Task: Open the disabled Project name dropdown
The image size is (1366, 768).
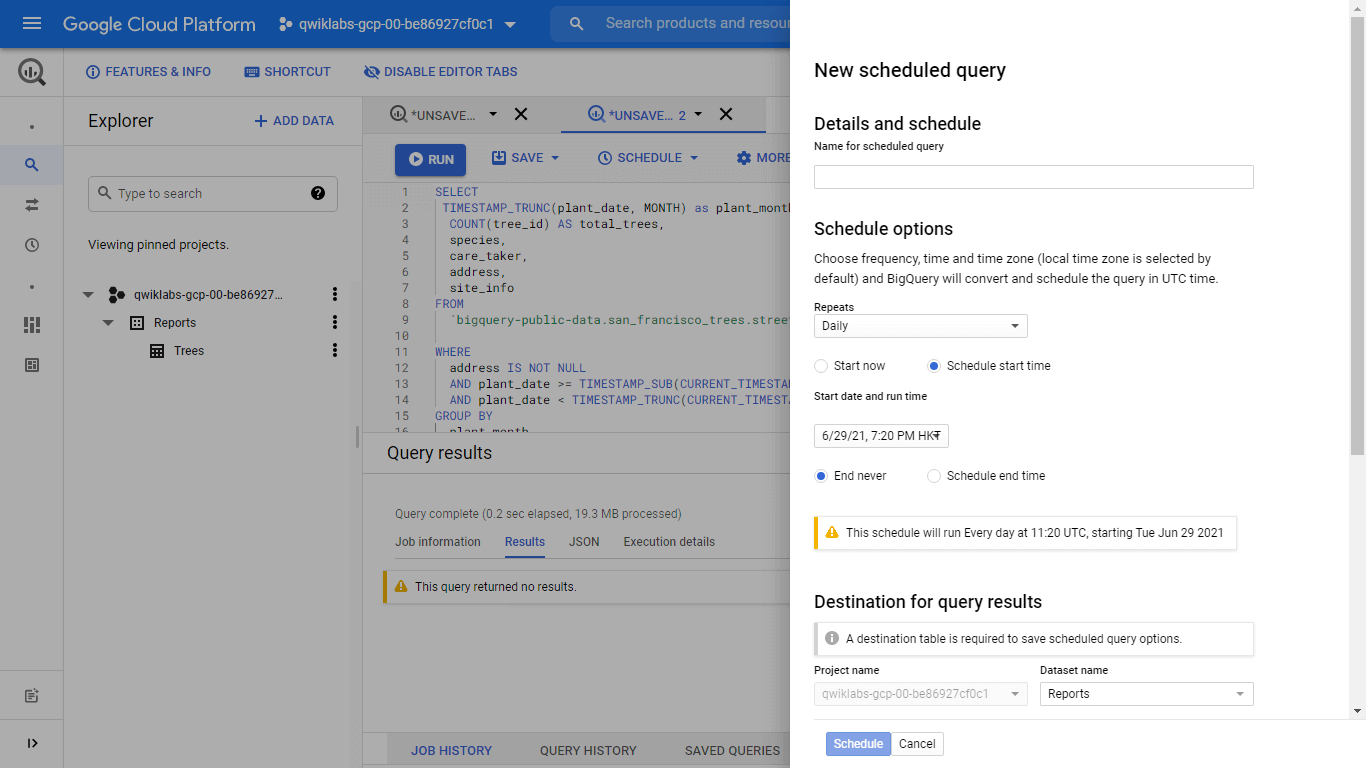Action: coord(920,694)
